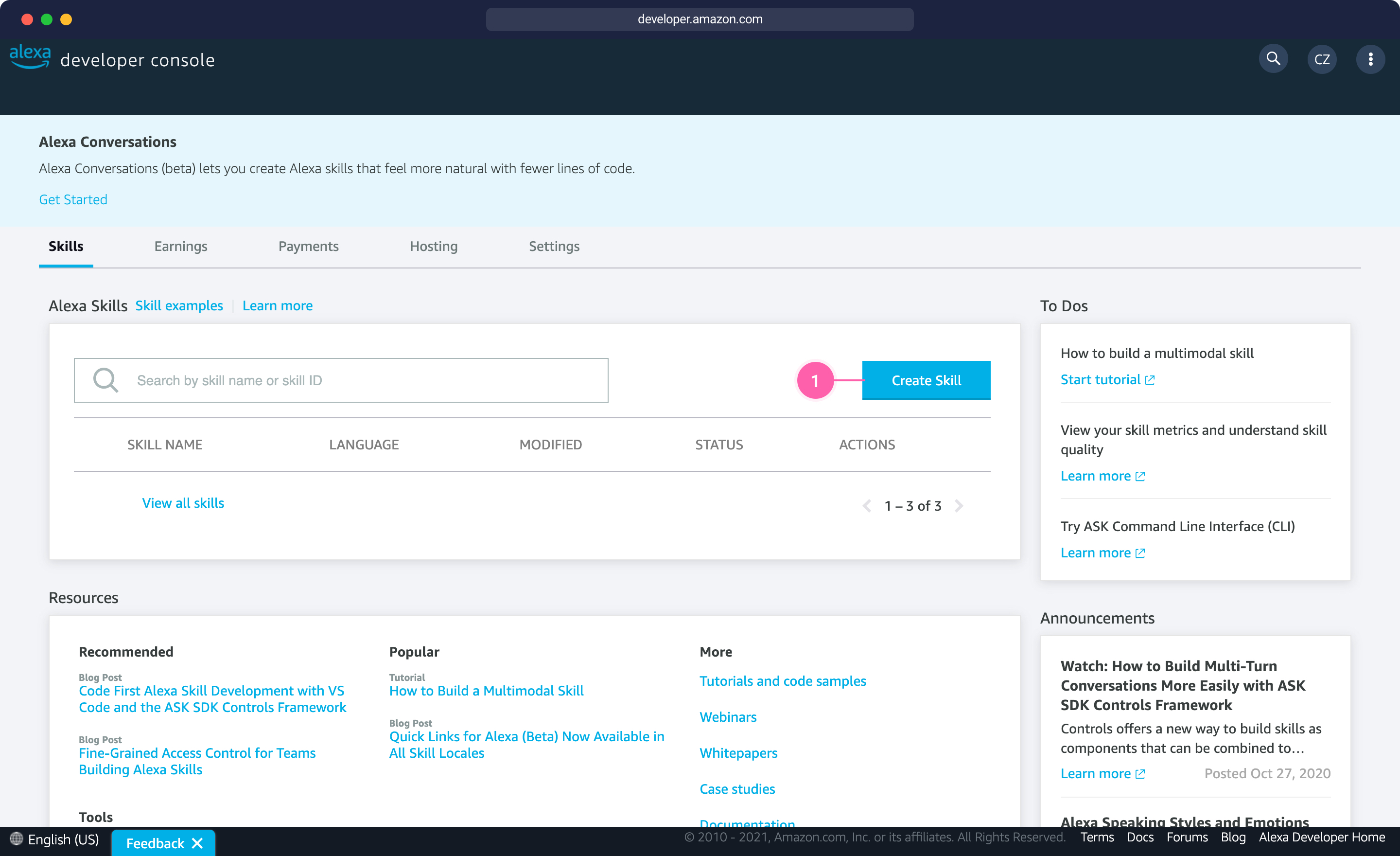This screenshot has width=1400, height=856.
Task: Open the CZ user account avatar
Action: [1322, 59]
